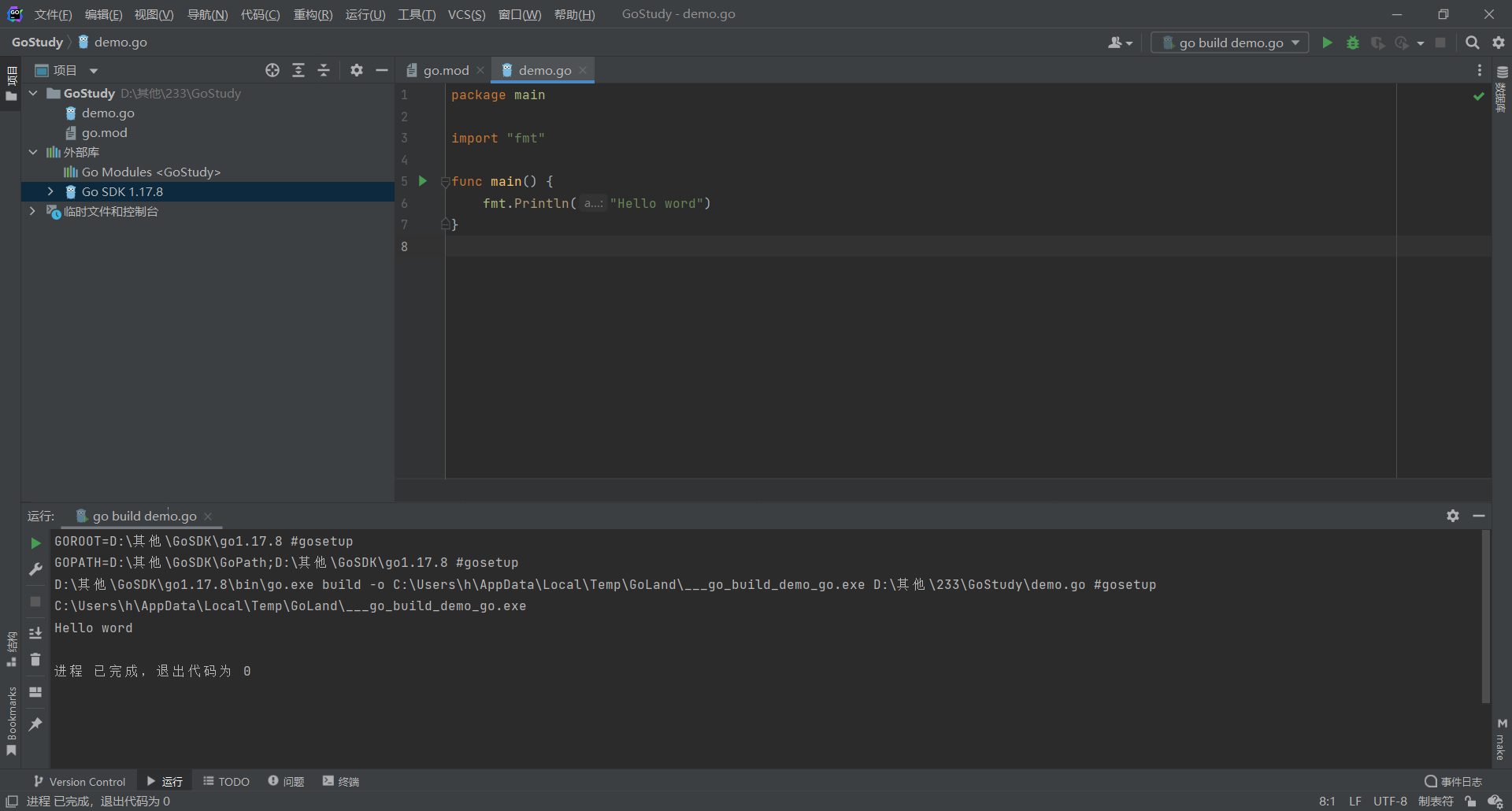The image size is (1512, 811).
Task: Click the wrench icon in run panel
Action: point(35,568)
